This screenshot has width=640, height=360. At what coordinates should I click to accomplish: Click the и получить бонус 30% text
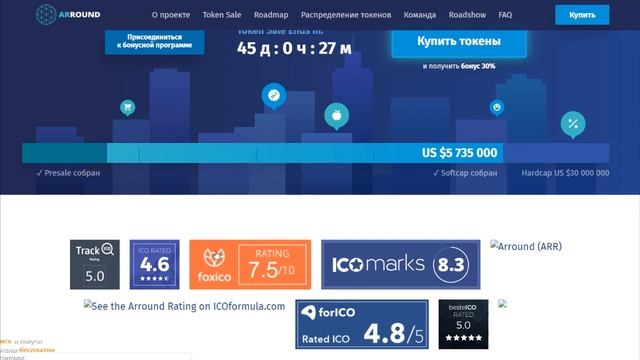[459, 66]
